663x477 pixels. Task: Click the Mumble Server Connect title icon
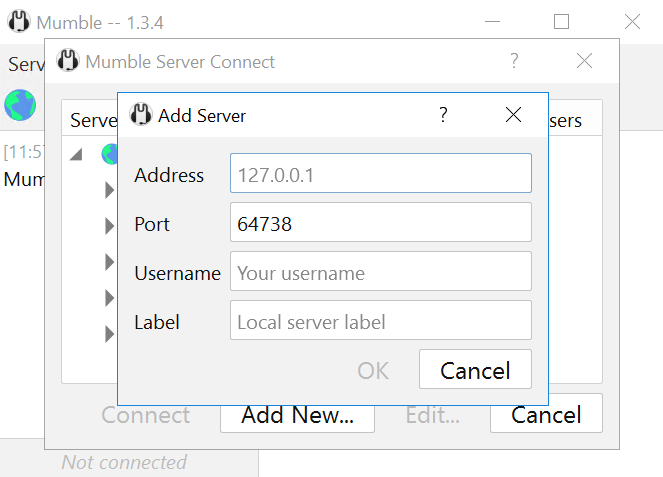pos(68,60)
